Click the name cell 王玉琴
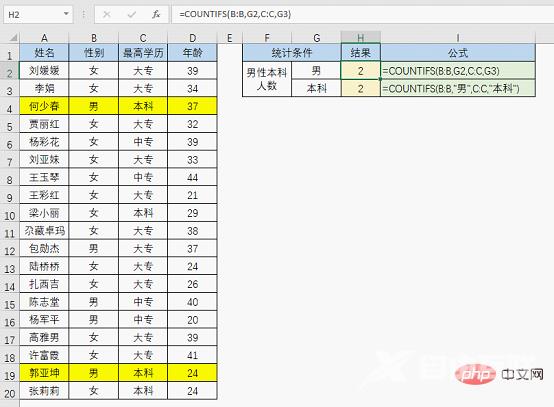This screenshot has height=407, width=554. tap(44, 177)
